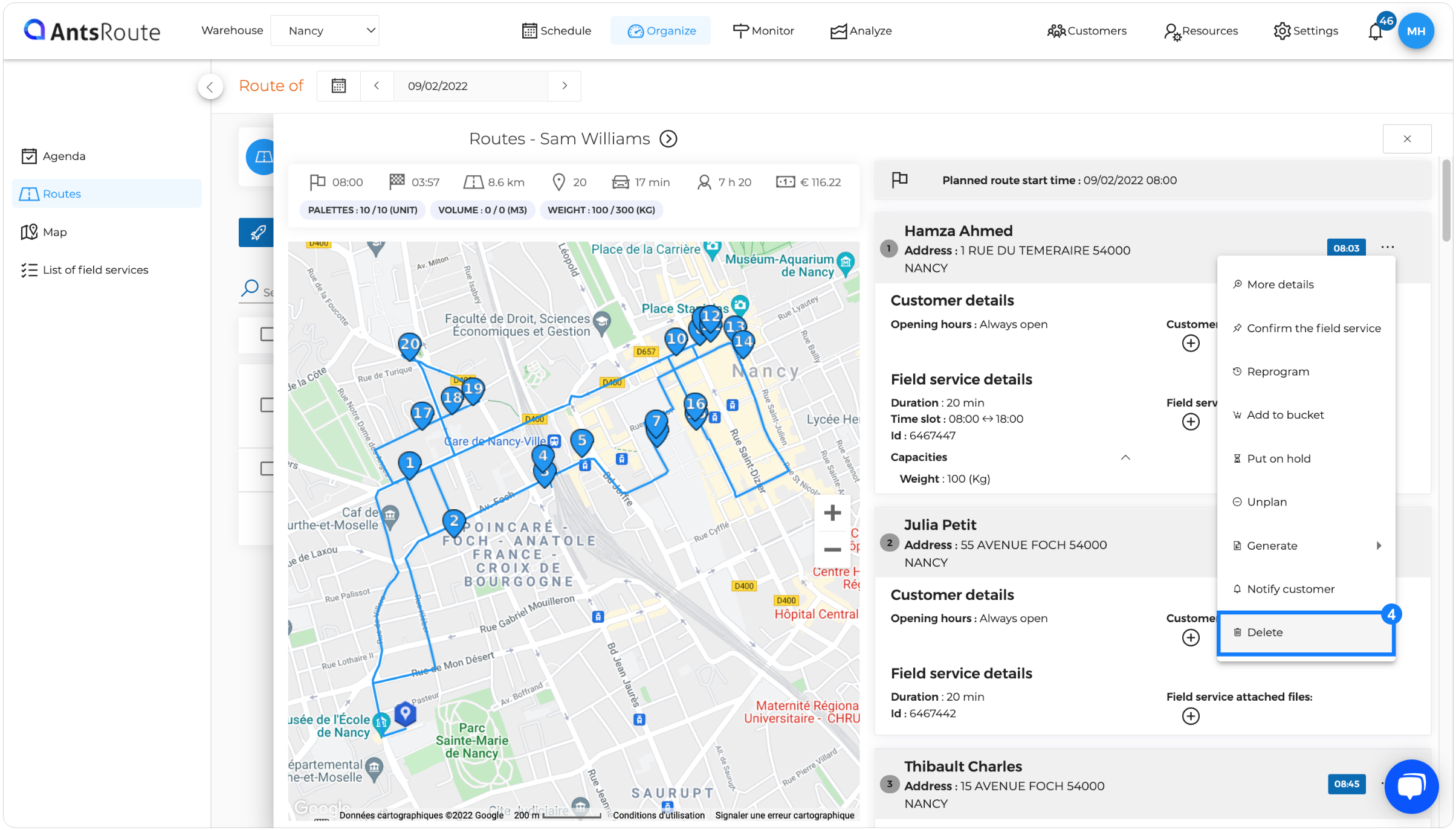Open the Resources section
This screenshot has height=830, width=1456.
[x=1200, y=31]
